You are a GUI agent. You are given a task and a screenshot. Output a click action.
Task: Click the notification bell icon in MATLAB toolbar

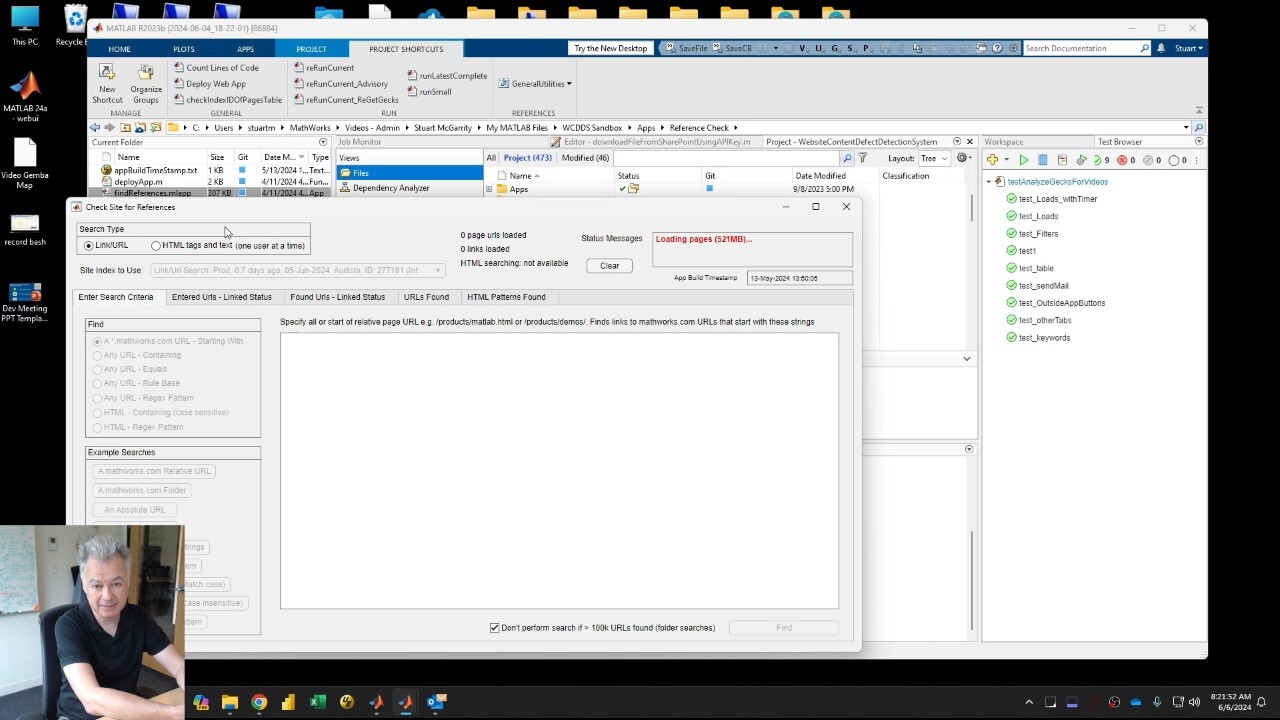point(1161,48)
